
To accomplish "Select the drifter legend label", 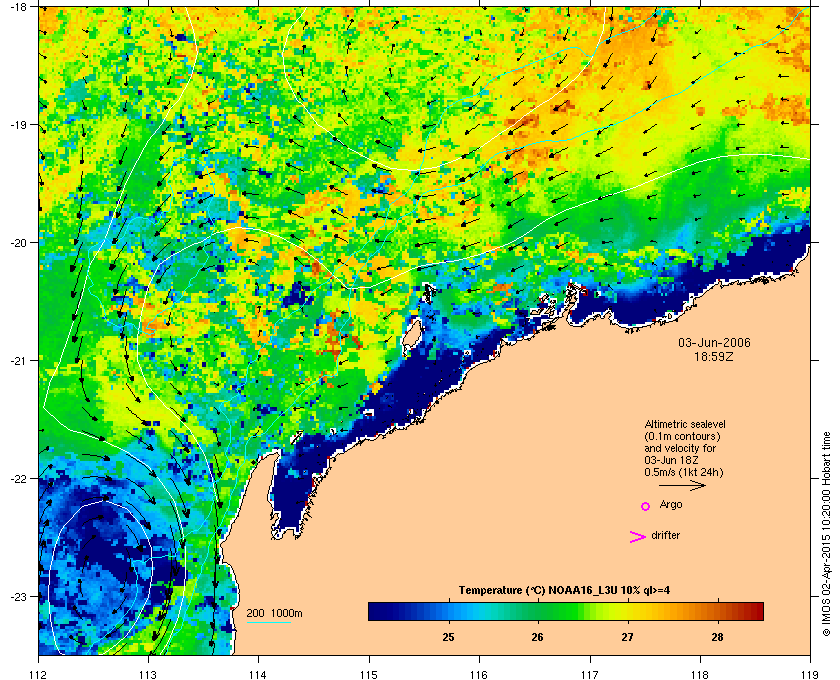I will [x=665, y=535].
